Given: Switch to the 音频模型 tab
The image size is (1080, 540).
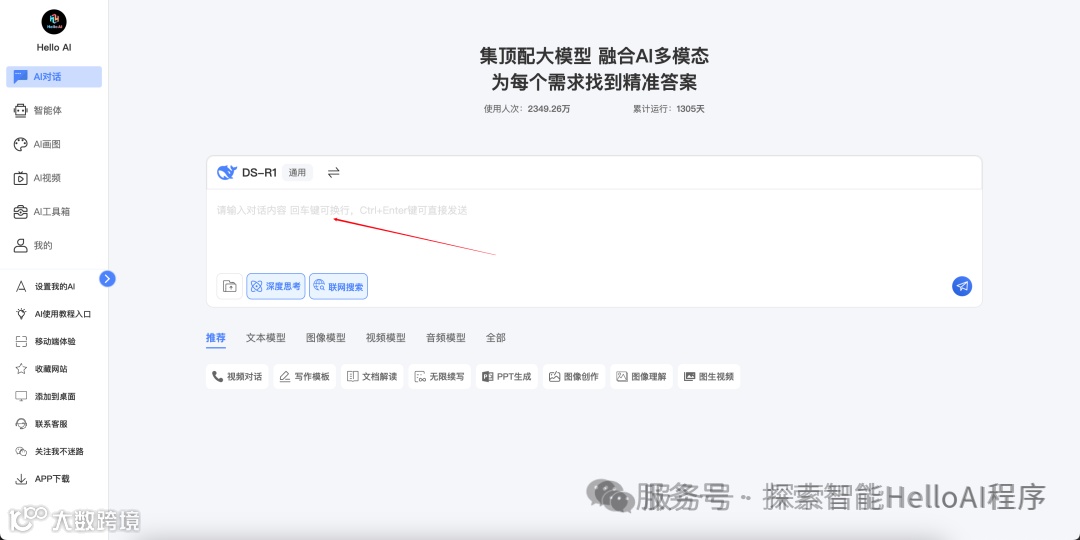Looking at the screenshot, I should click(446, 338).
